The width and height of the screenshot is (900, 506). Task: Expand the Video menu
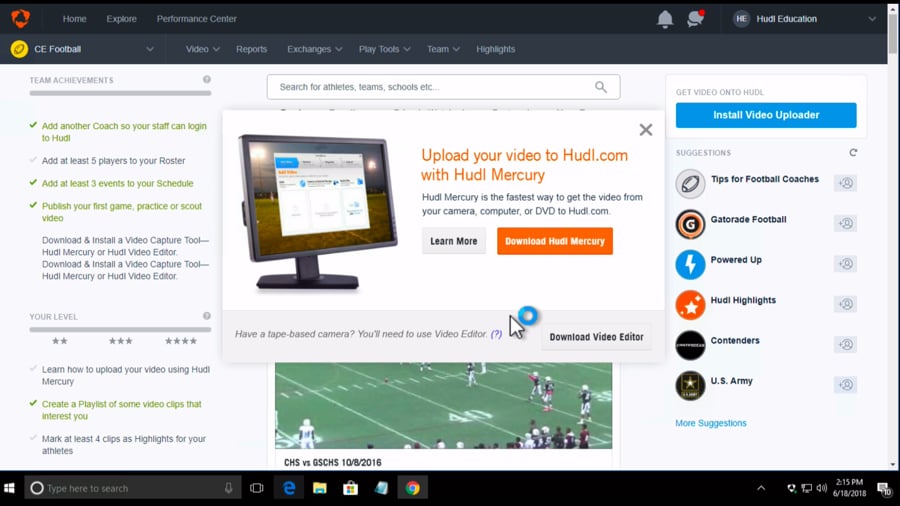coord(203,49)
